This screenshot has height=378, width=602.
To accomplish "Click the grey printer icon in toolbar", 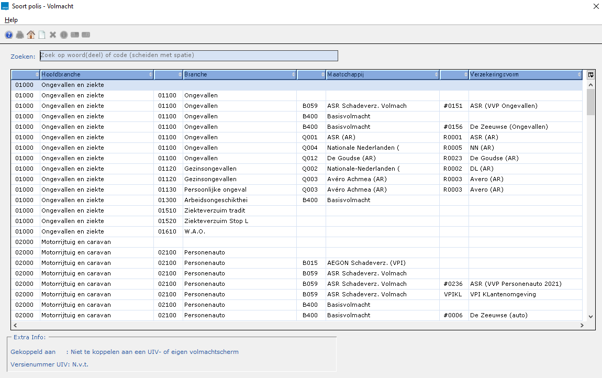I will tap(20, 35).
